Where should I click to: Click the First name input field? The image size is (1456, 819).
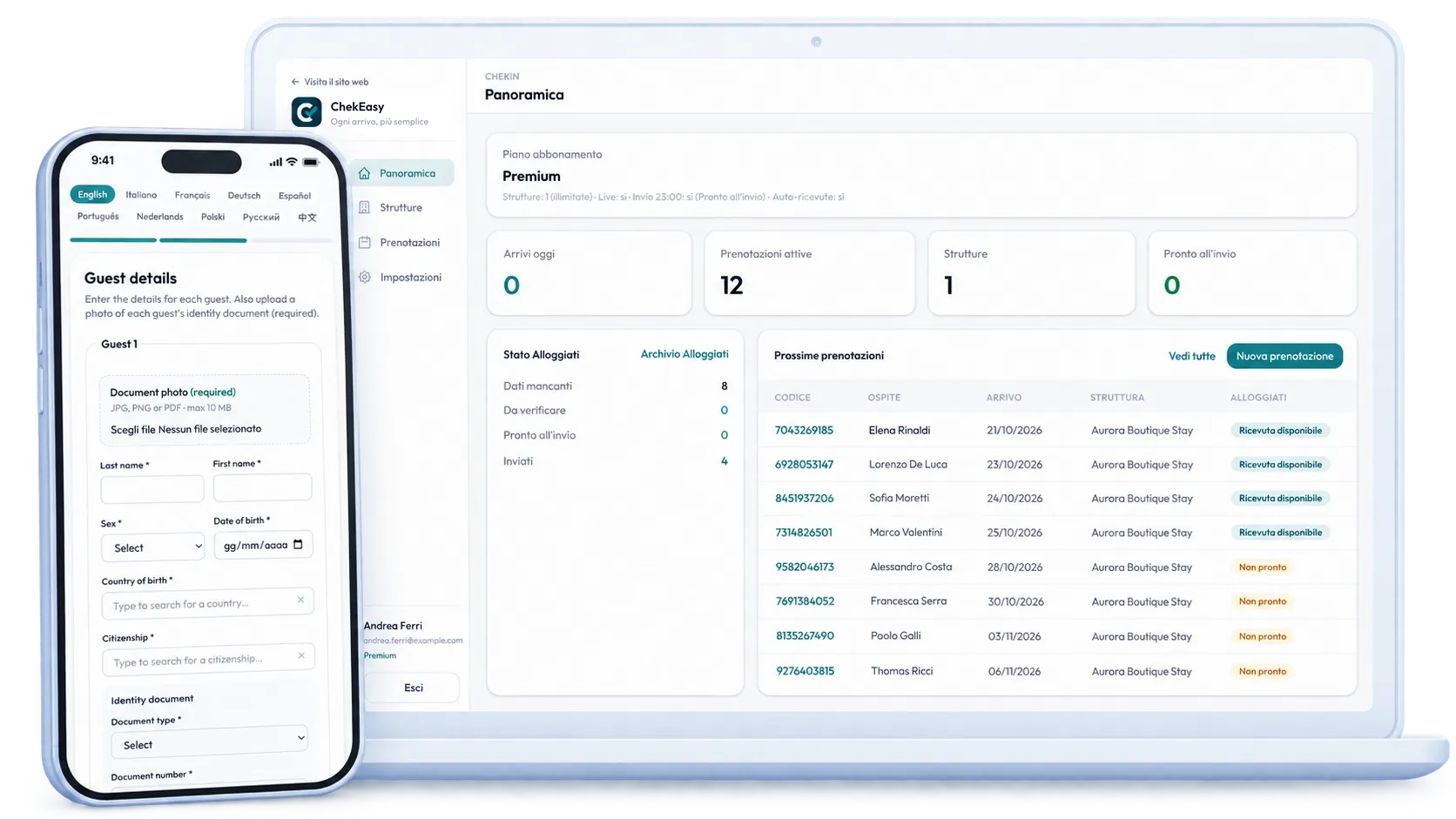pos(262,487)
